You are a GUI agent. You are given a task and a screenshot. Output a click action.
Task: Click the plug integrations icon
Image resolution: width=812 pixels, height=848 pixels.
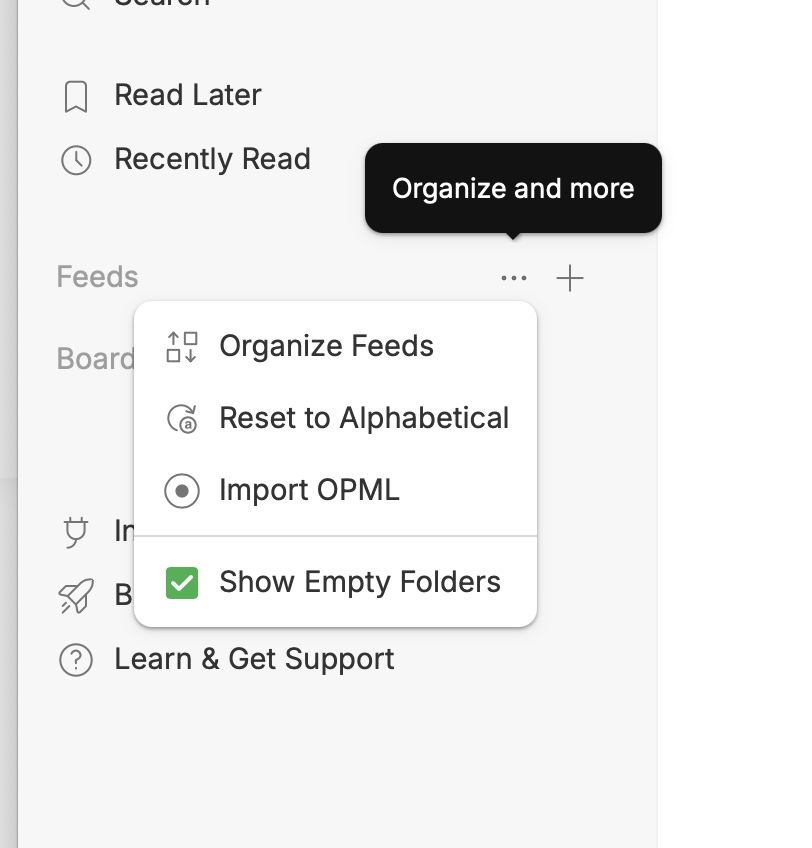pos(75,532)
